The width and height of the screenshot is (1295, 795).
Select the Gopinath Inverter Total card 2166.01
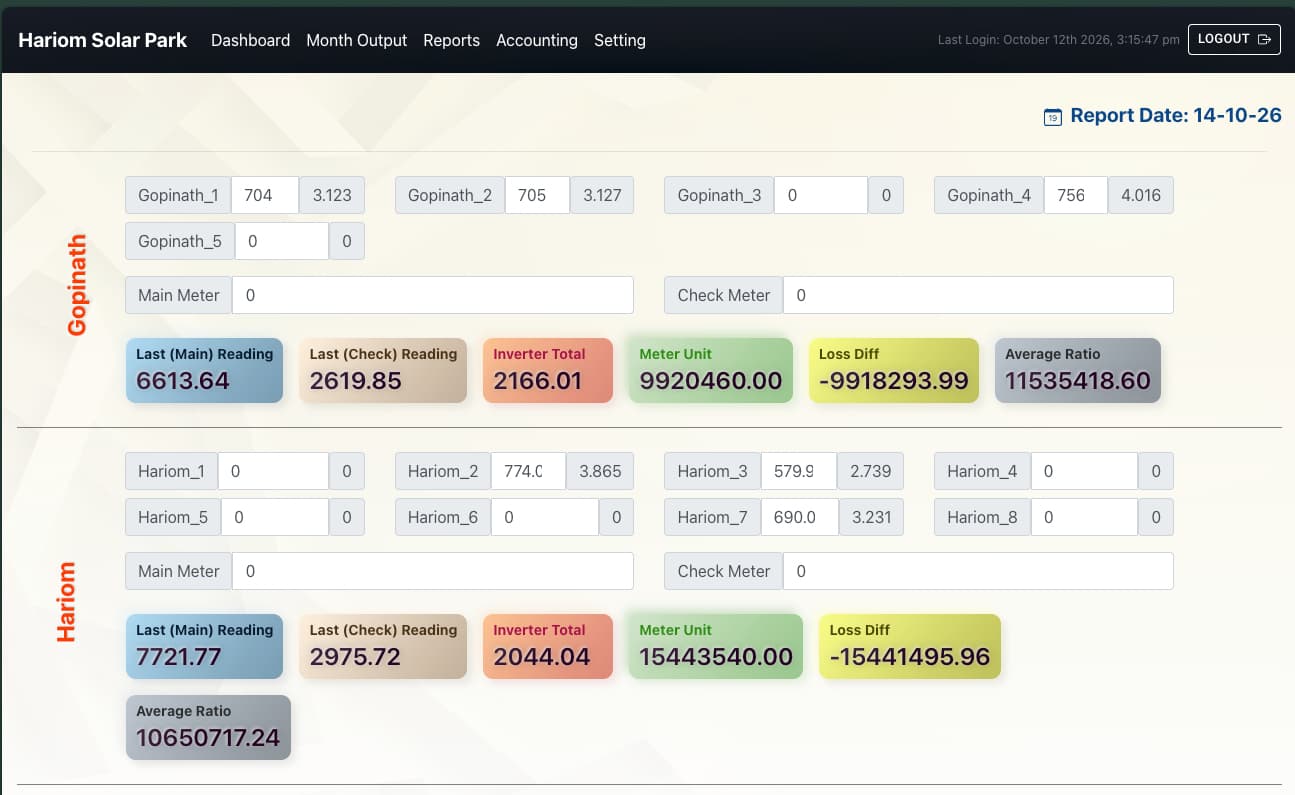click(548, 370)
